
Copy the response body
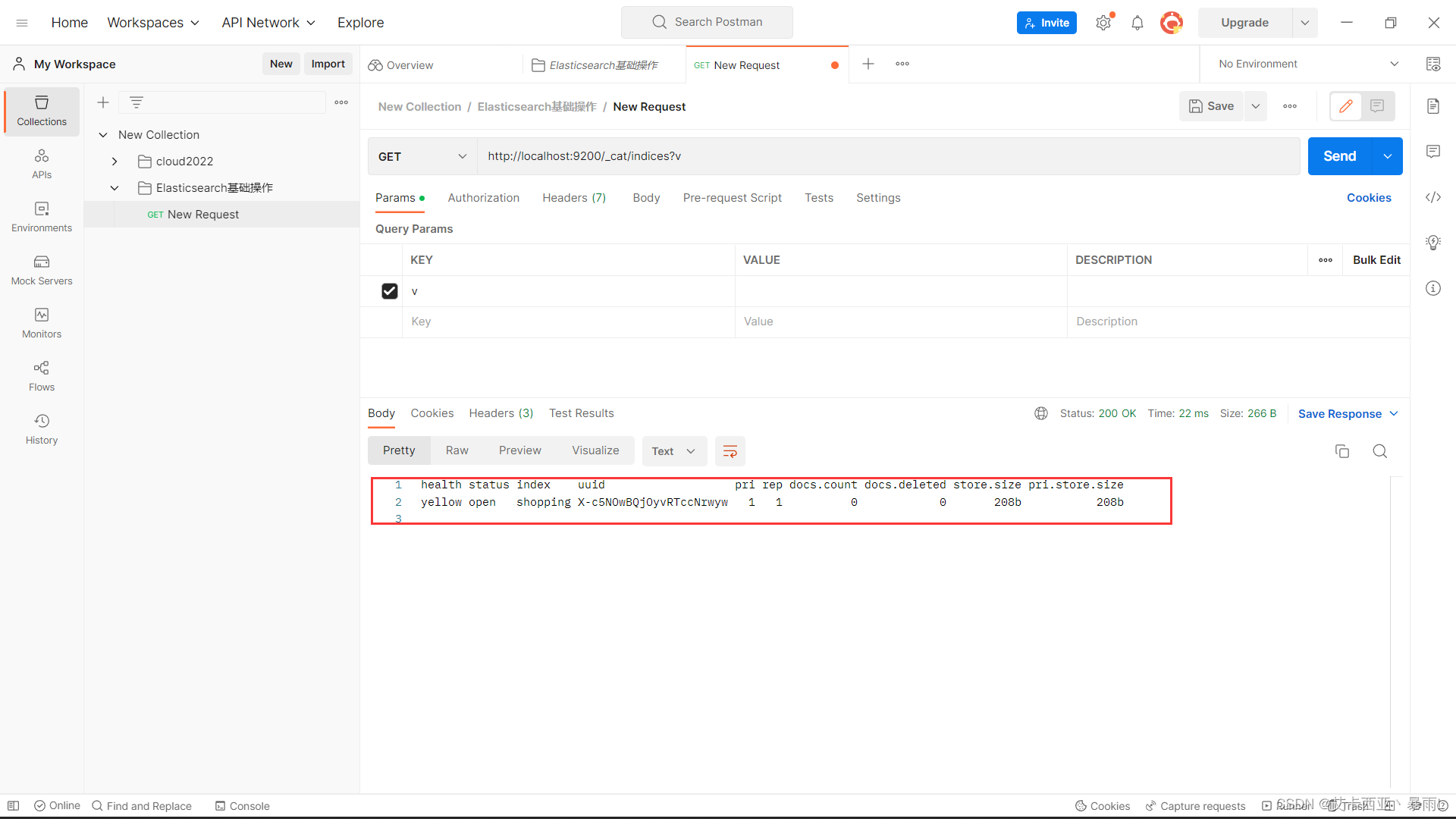(1342, 451)
